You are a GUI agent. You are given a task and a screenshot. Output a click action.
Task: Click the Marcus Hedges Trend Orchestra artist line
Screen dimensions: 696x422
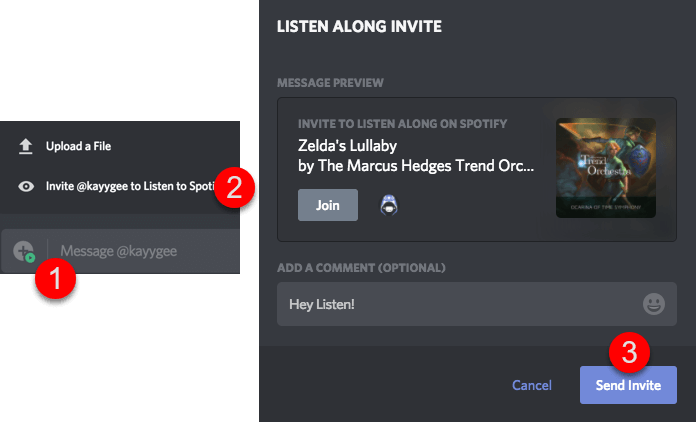pos(416,164)
